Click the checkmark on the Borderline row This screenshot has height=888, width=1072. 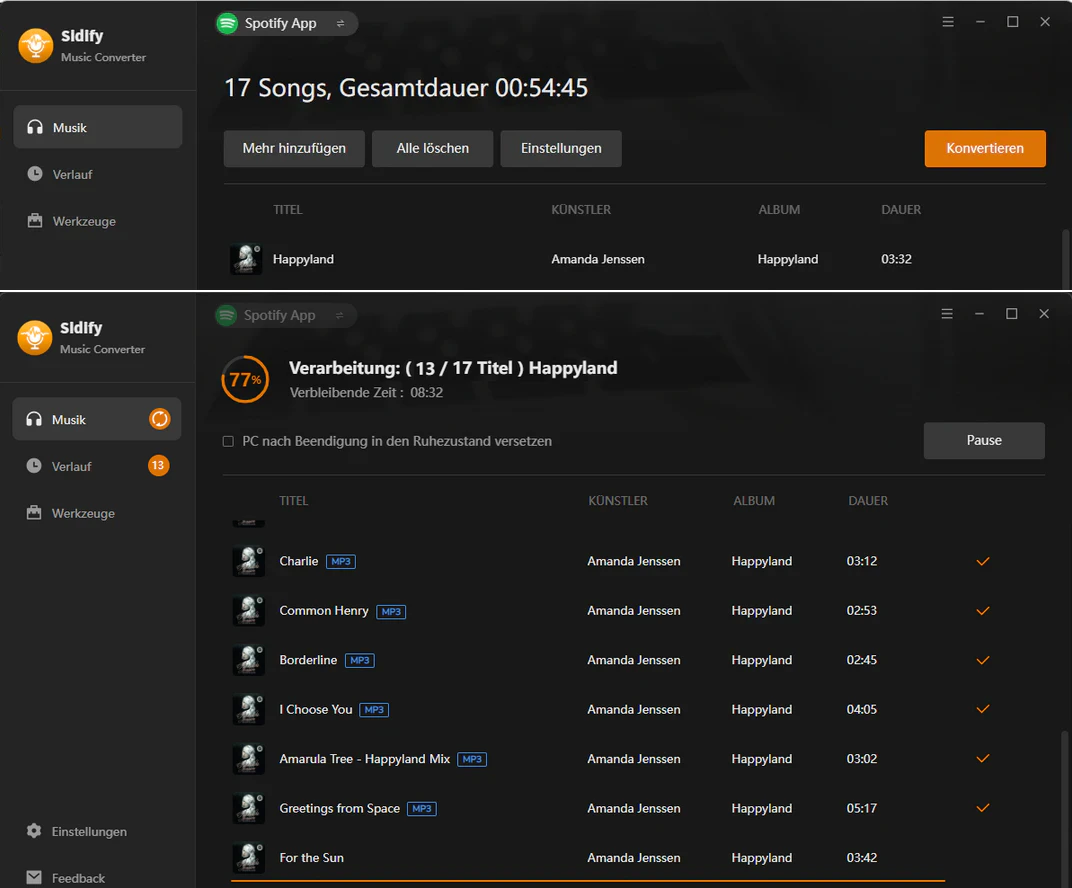click(x=982, y=660)
